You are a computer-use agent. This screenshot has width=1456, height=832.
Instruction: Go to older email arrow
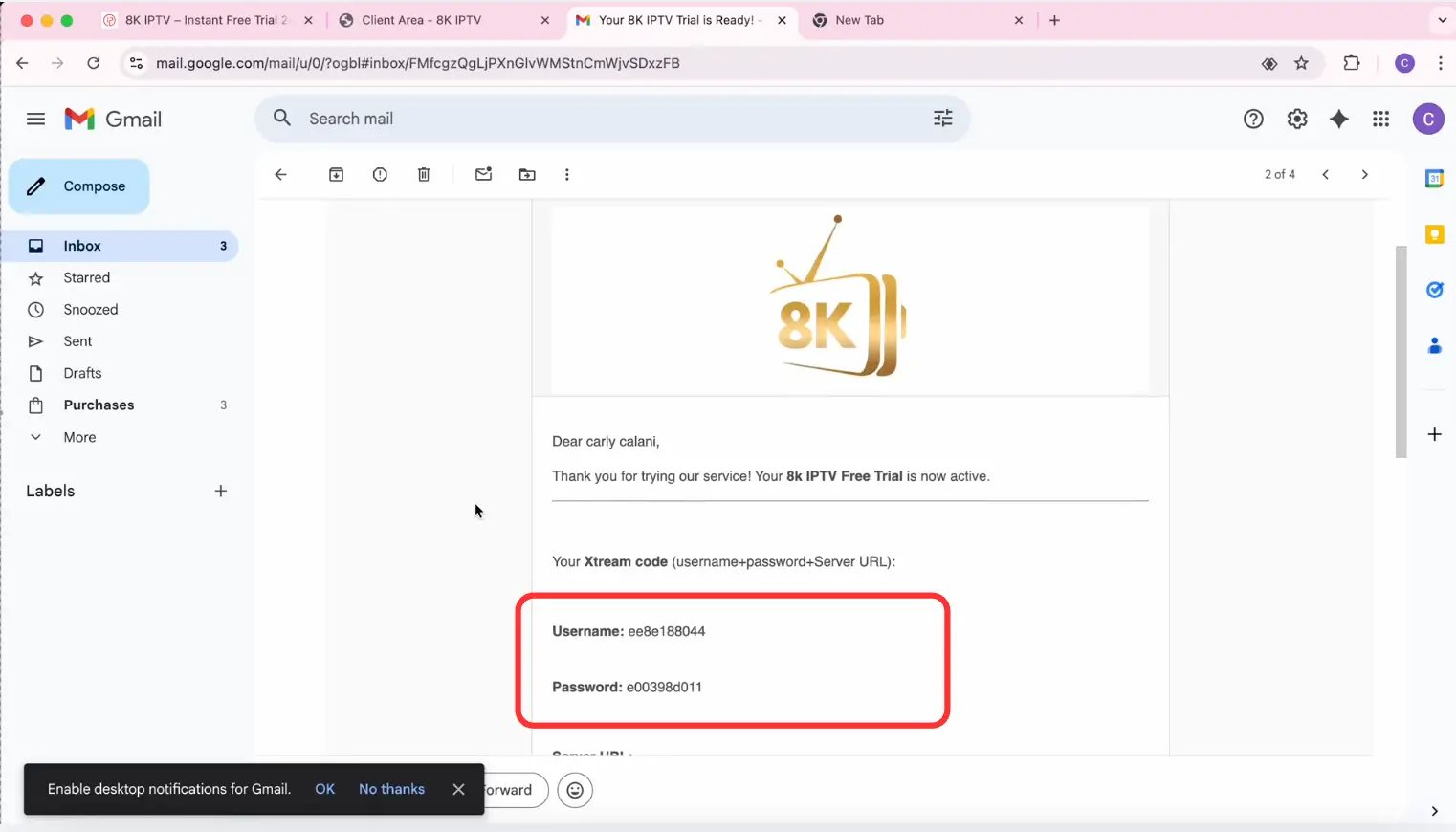click(x=1364, y=174)
